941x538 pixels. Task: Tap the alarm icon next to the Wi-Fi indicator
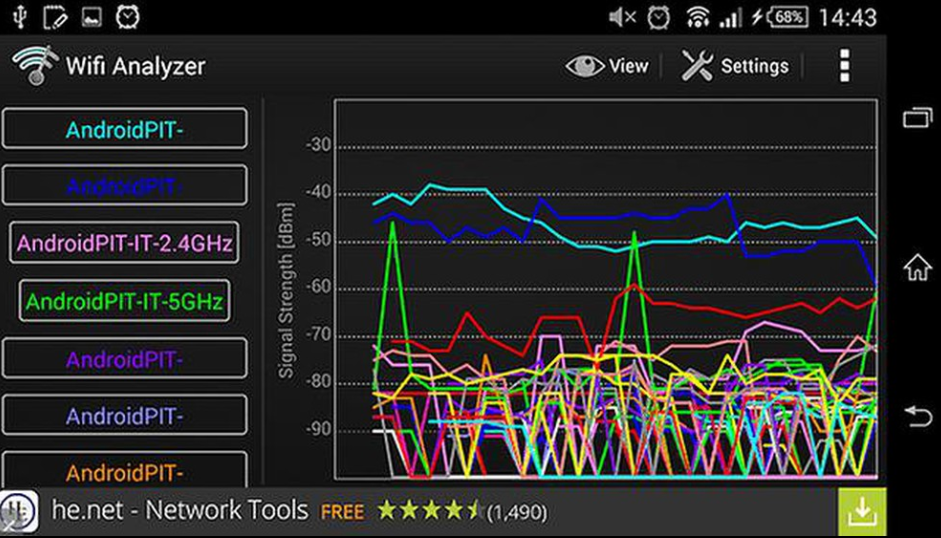tap(658, 17)
